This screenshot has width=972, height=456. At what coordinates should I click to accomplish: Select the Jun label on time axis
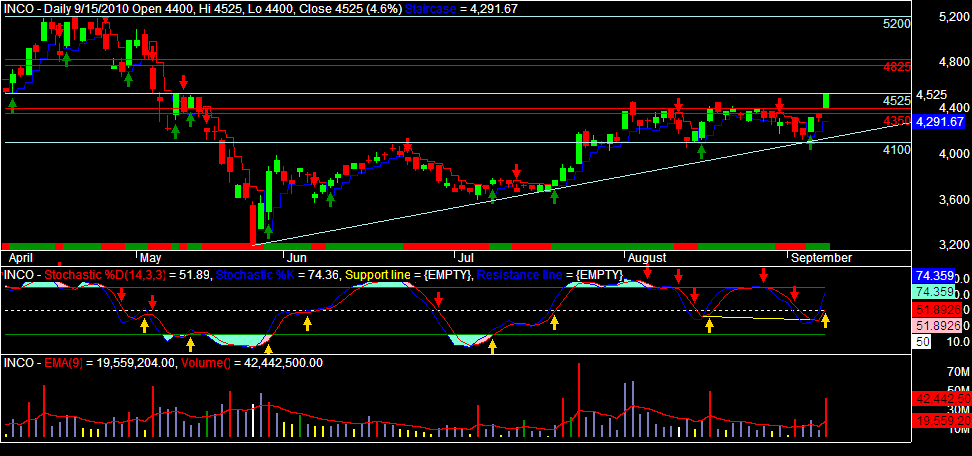click(298, 258)
